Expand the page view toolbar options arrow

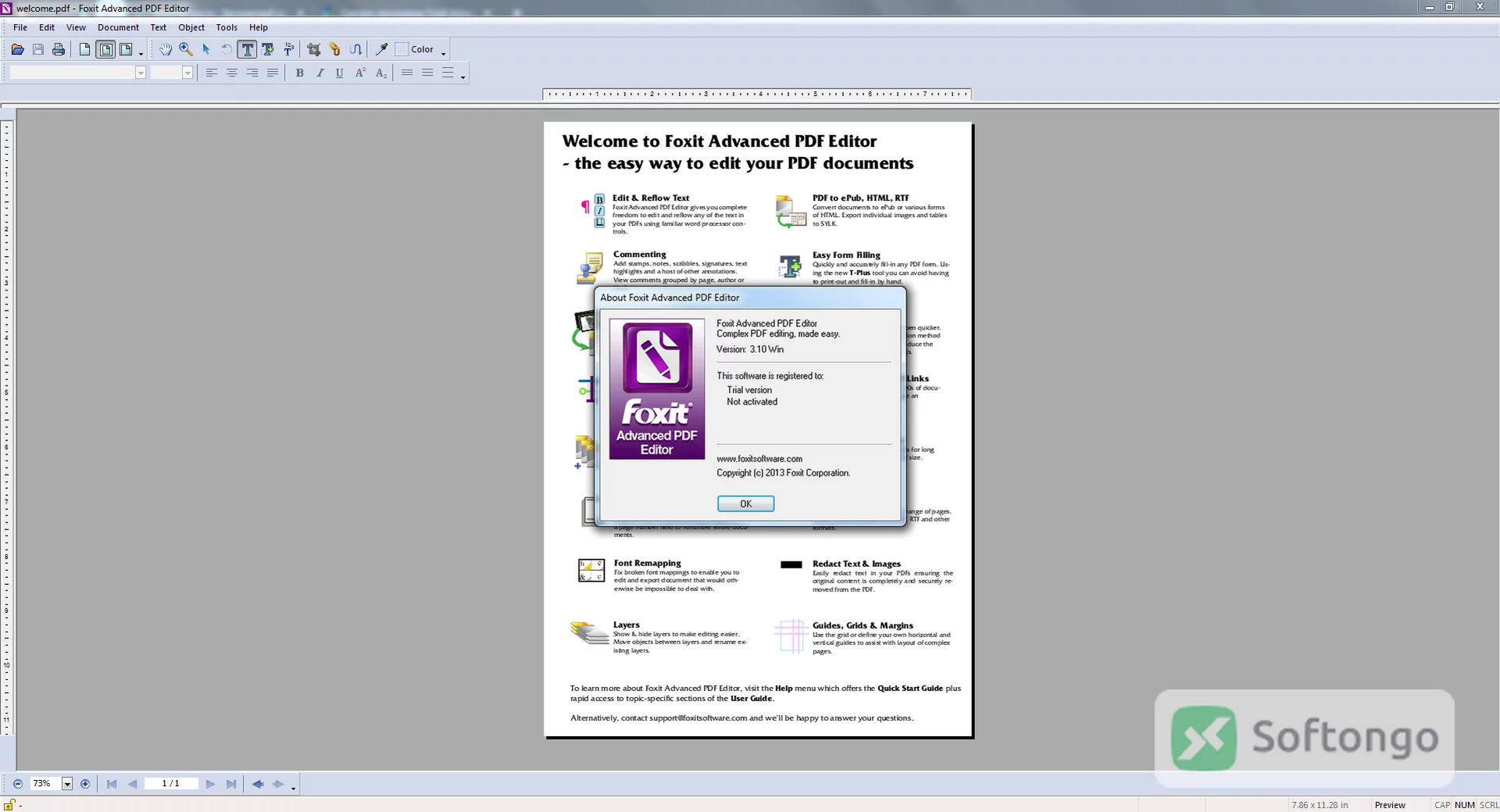click(x=141, y=53)
